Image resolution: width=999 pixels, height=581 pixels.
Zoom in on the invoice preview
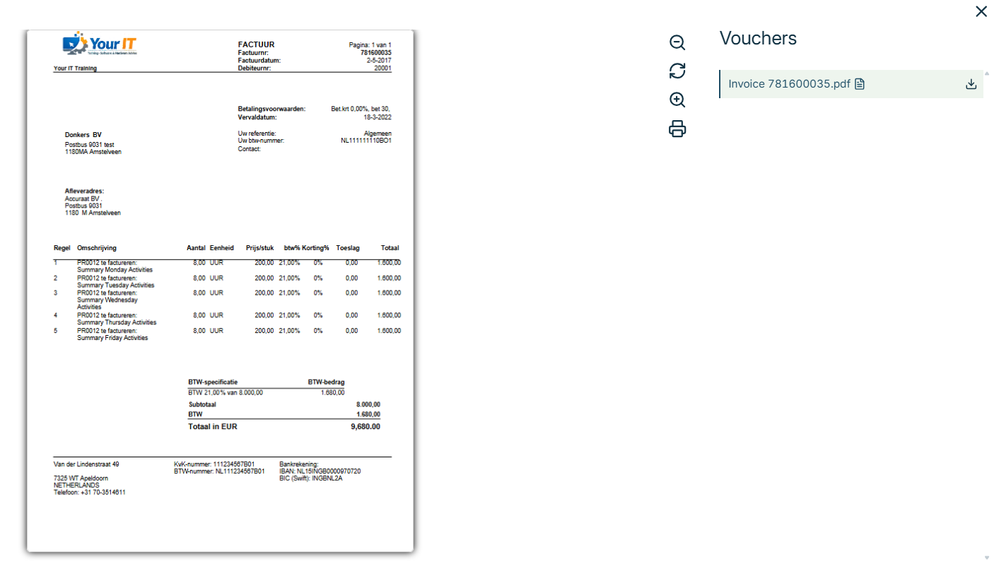[x=677, y=100]
